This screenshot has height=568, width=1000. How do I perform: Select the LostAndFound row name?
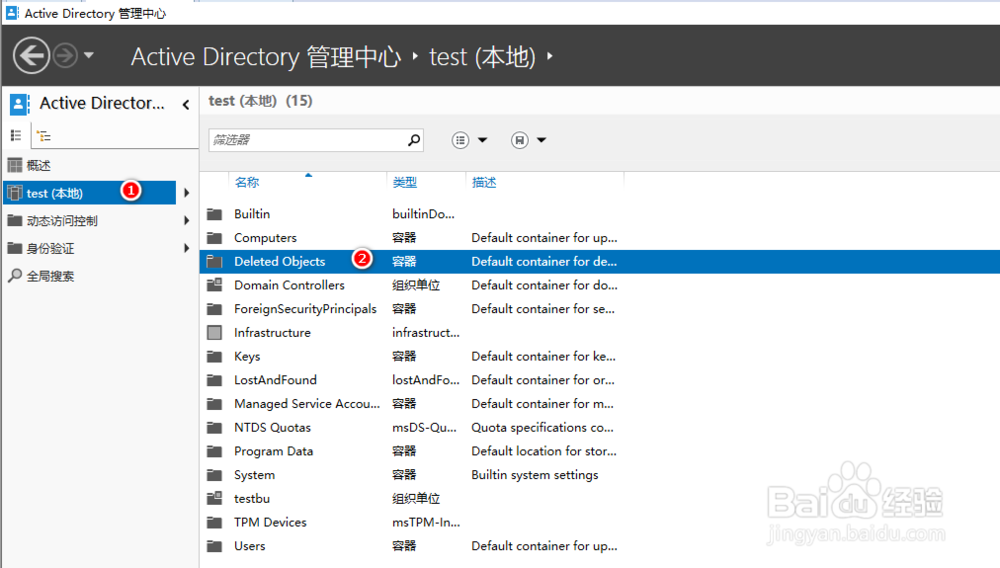[275, 380]
